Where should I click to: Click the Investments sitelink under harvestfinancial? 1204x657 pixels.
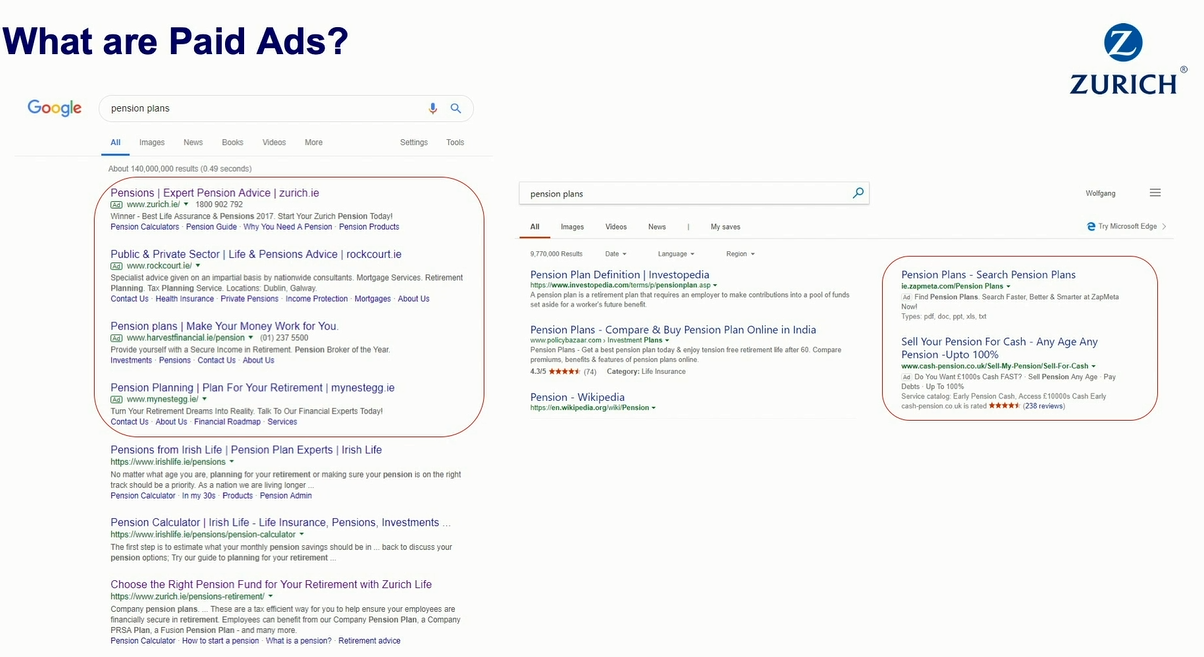coord(131,360)
